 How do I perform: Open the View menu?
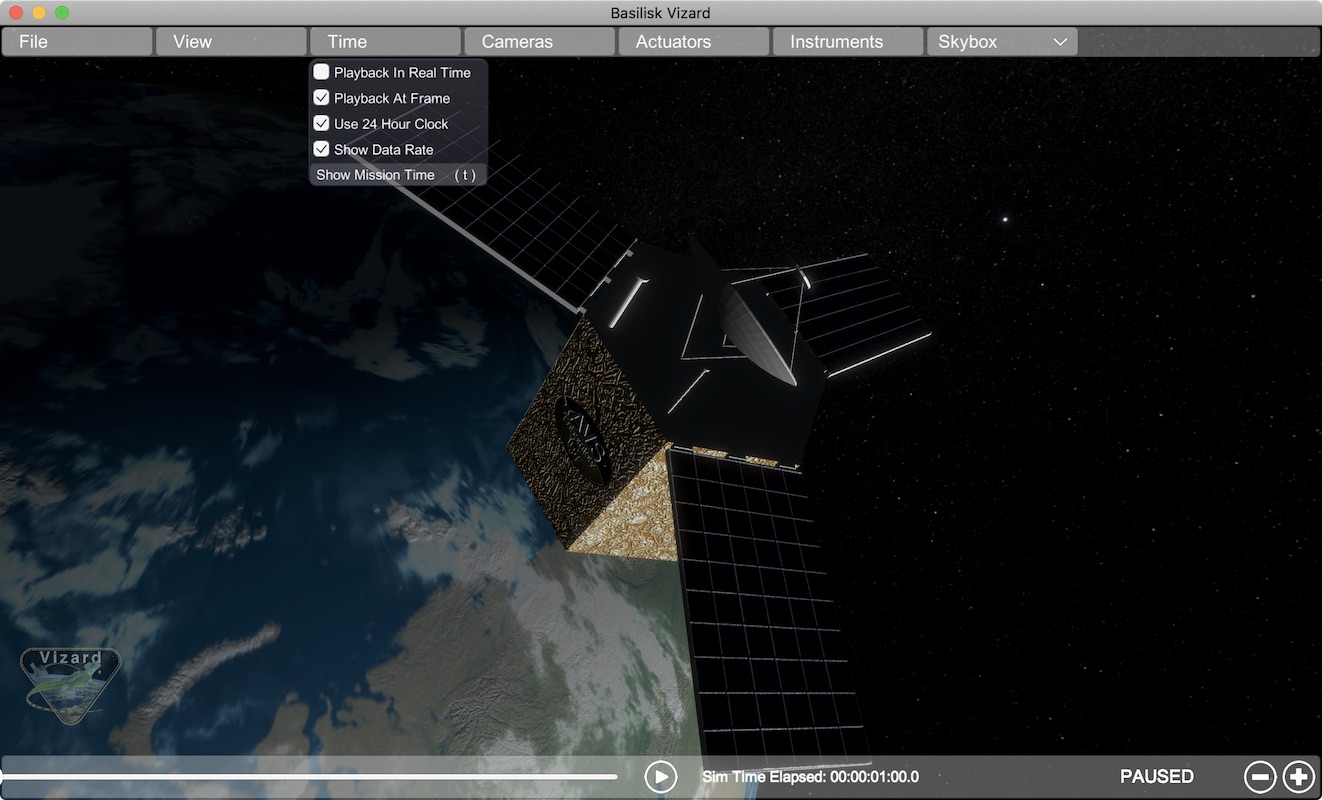pos(231,42)
